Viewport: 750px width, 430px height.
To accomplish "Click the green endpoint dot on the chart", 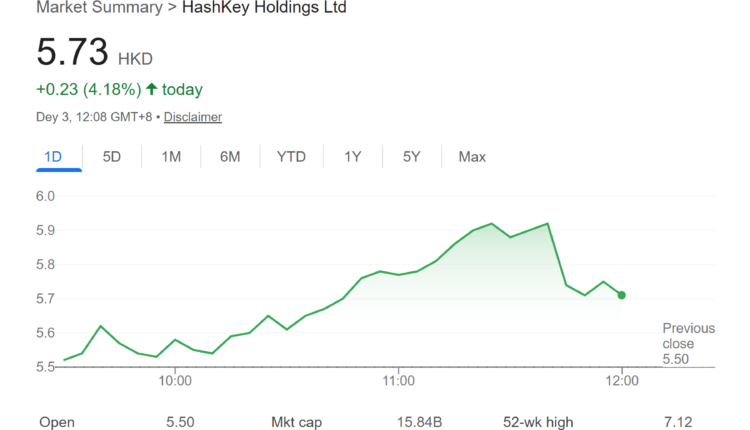I will pos(622,295).
